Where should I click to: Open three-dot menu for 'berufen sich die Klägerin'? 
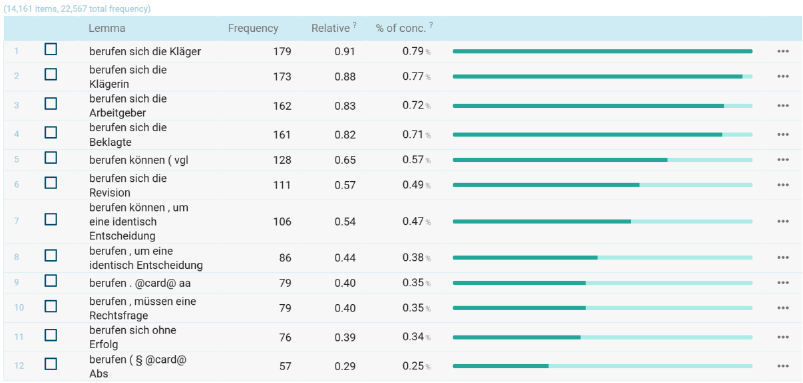(783, 76)
